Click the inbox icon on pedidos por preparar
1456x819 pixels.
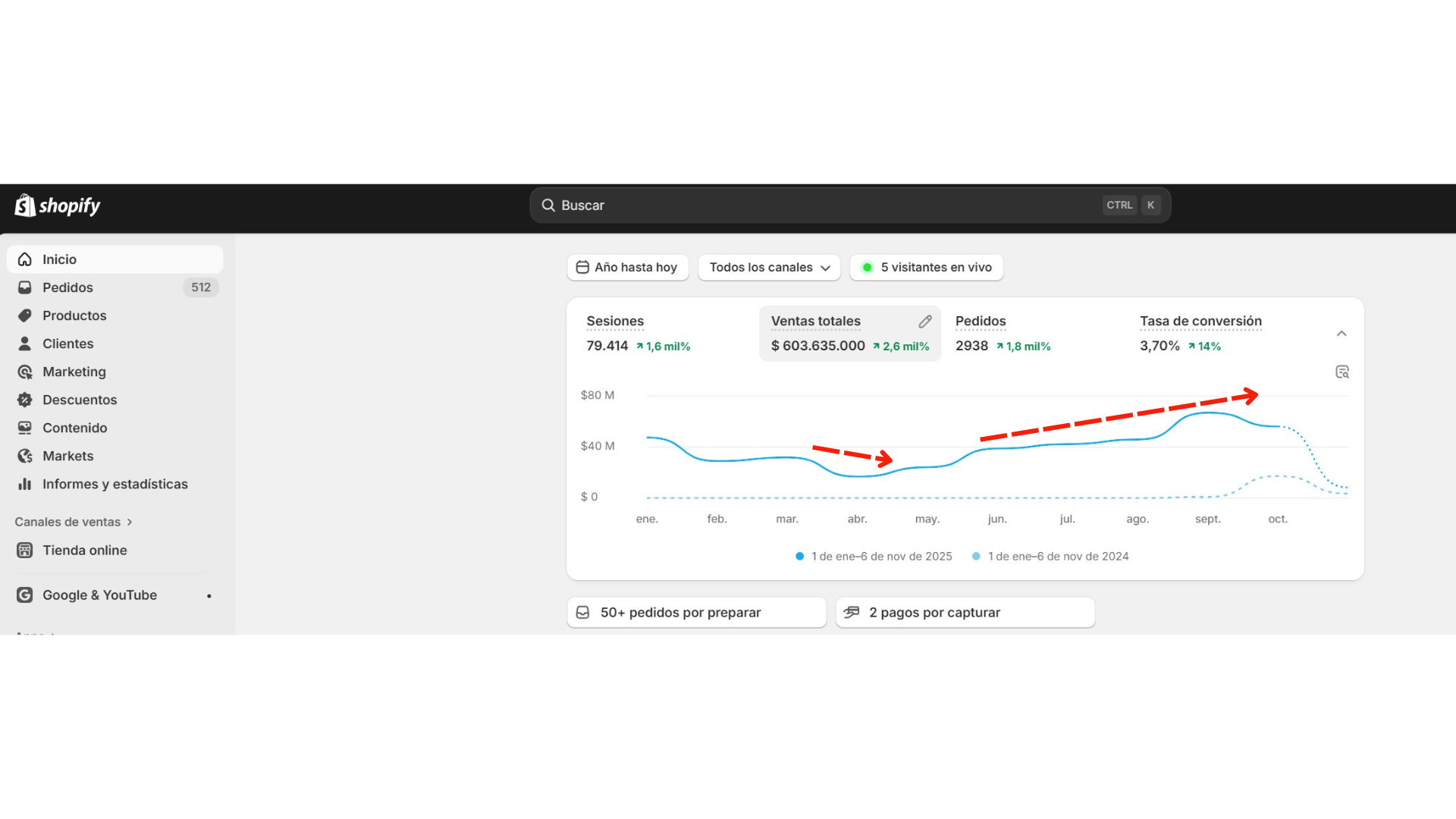pyautogui.click(x=582, y=612)
